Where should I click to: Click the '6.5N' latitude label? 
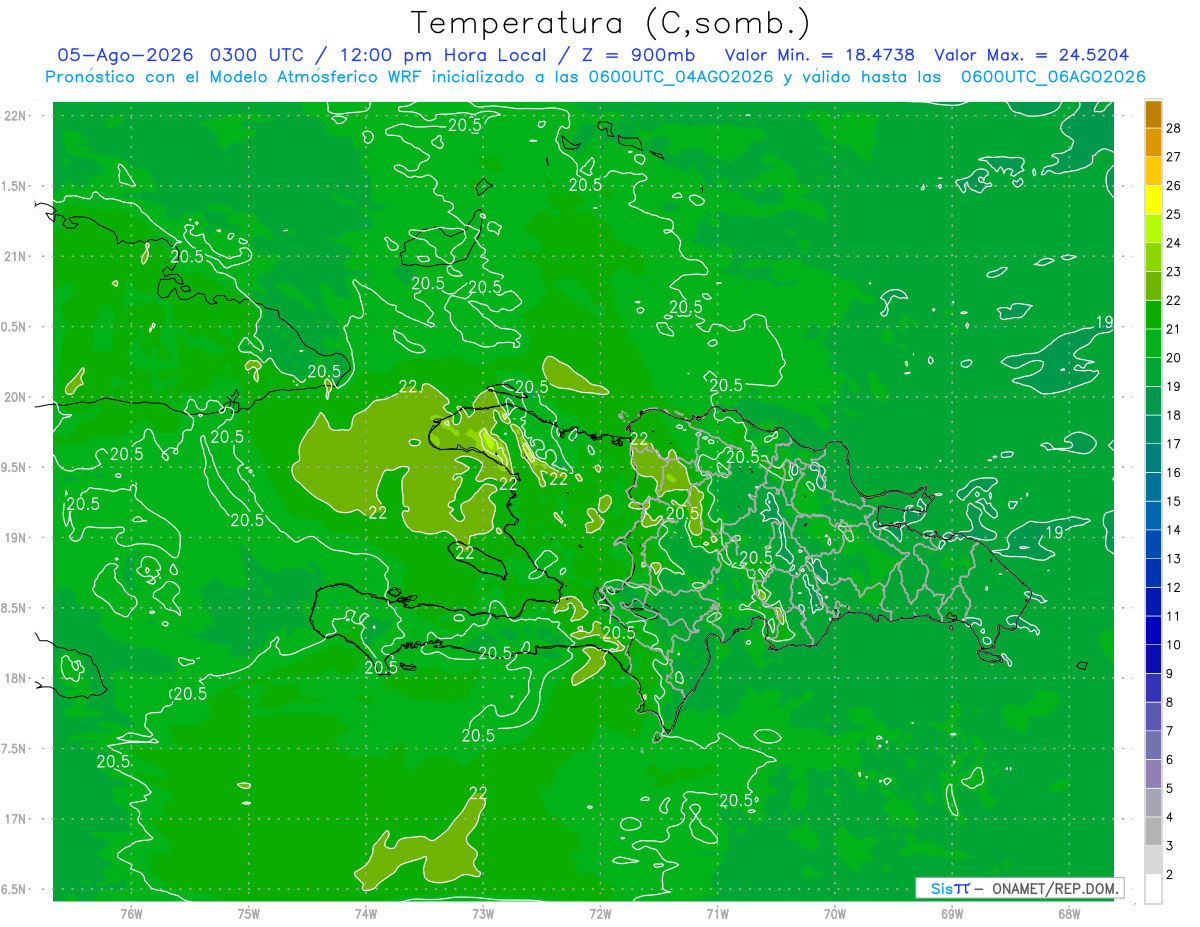pos(13,890)
